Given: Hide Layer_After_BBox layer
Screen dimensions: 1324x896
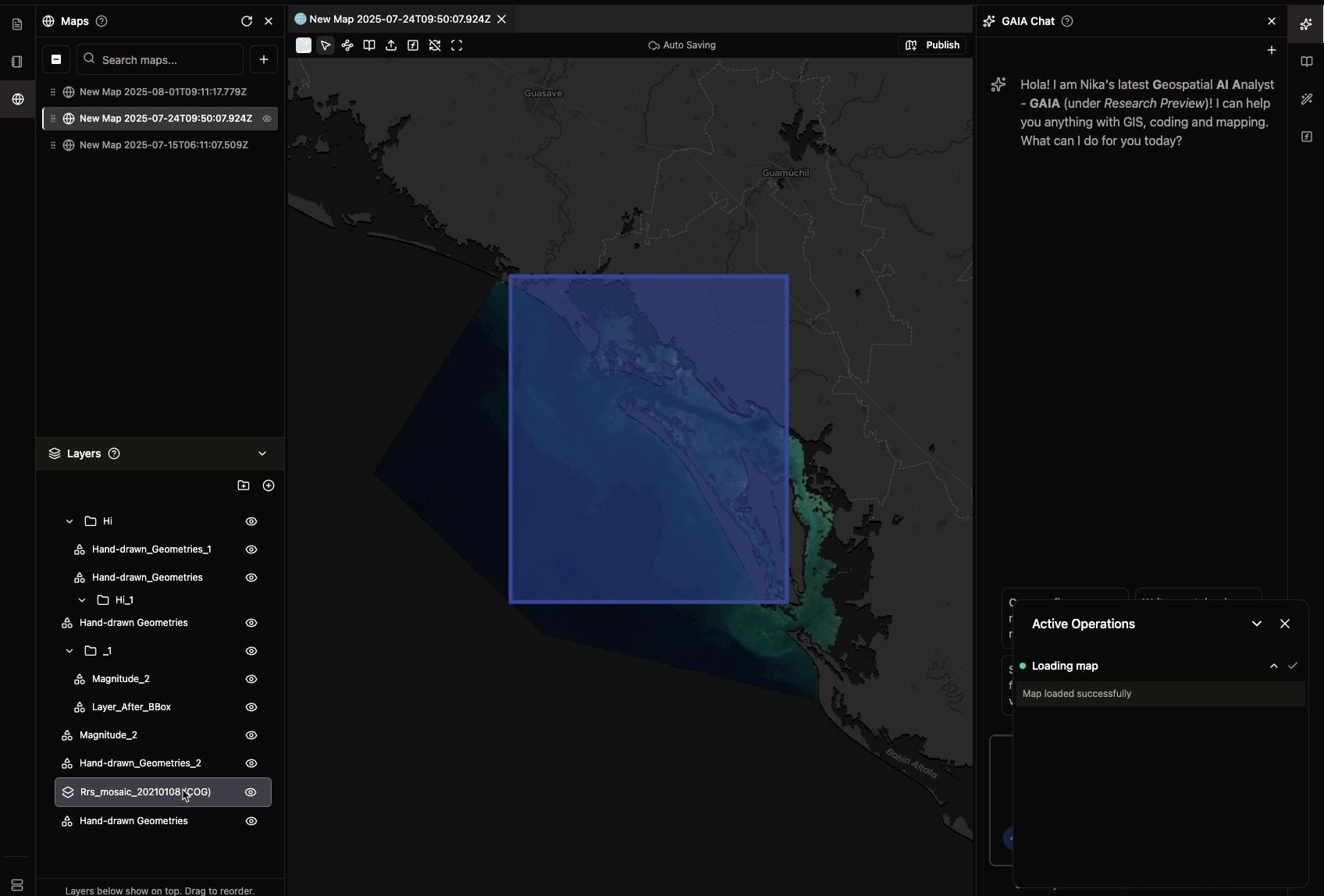Looking at the screenshot, I should click(x=251, y=707).
